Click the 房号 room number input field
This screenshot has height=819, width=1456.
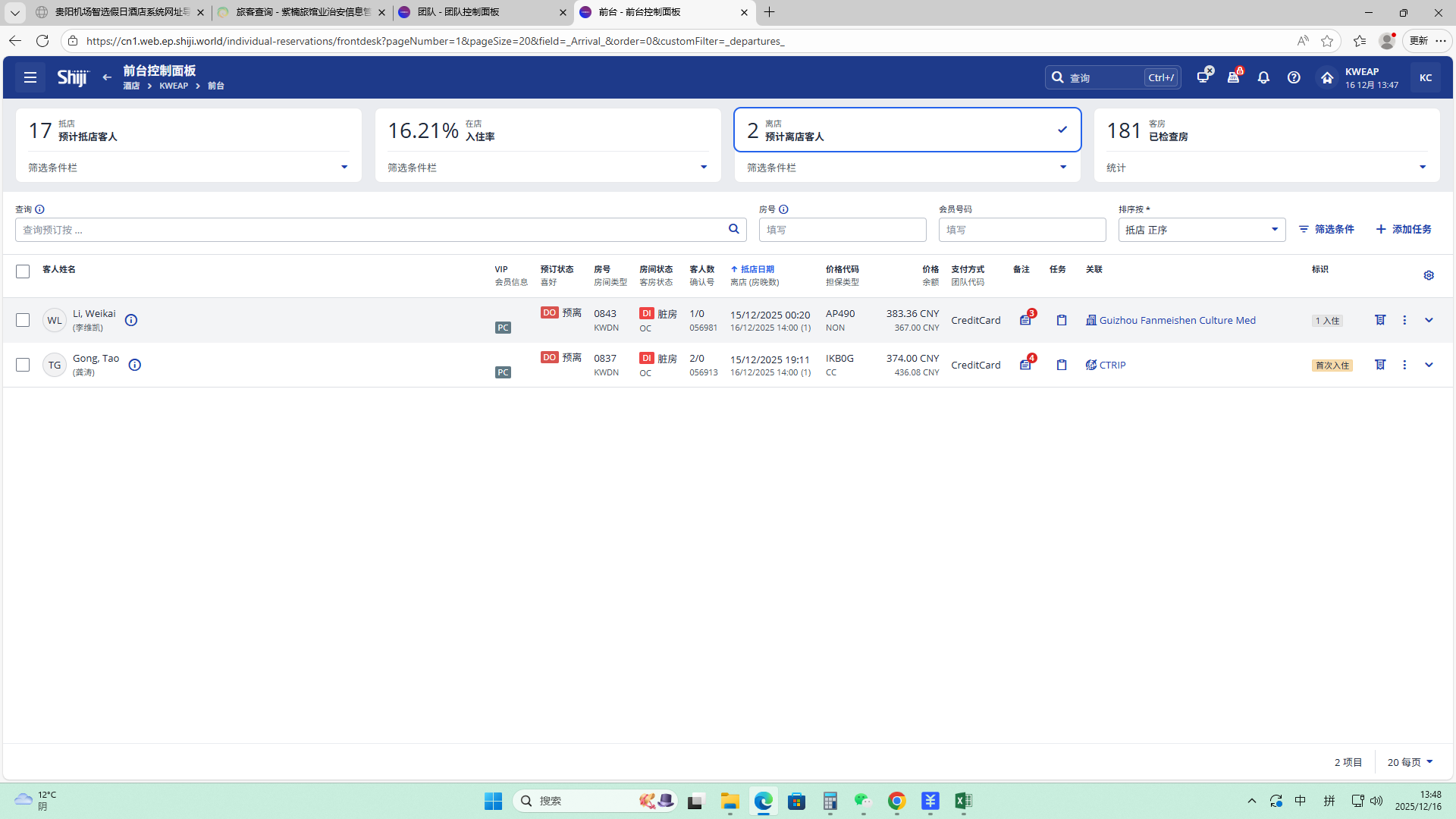click(842, 230)
